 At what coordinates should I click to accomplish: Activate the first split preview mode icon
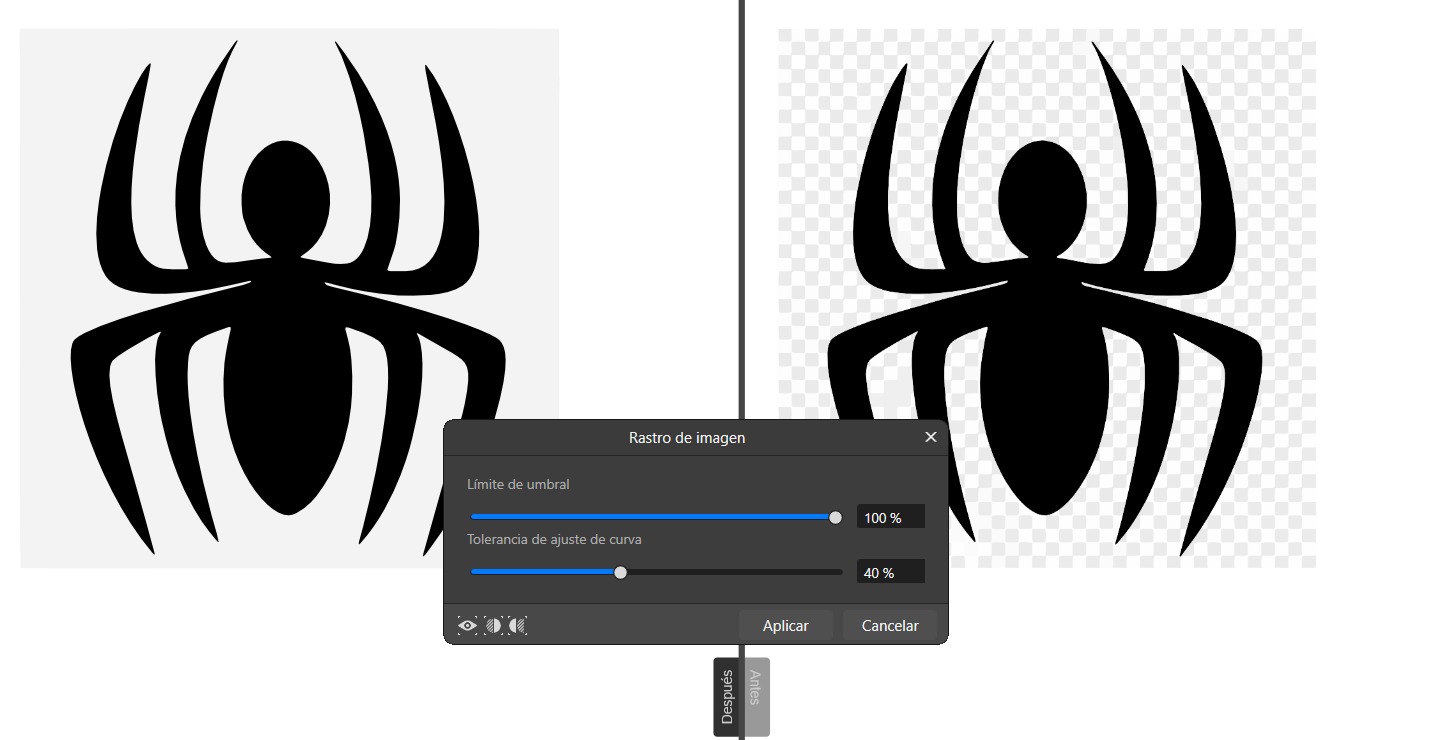tap(493, 625)
